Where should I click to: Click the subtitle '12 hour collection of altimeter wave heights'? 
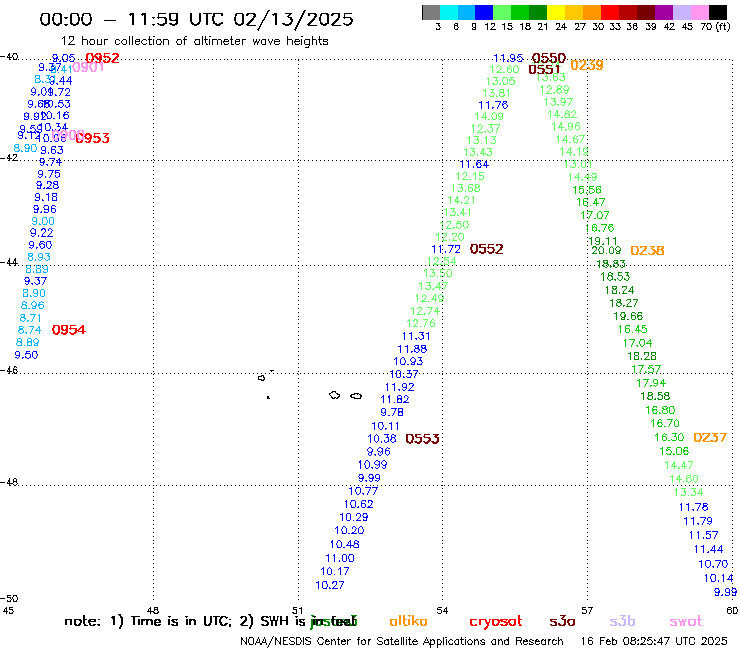point(194,41)
